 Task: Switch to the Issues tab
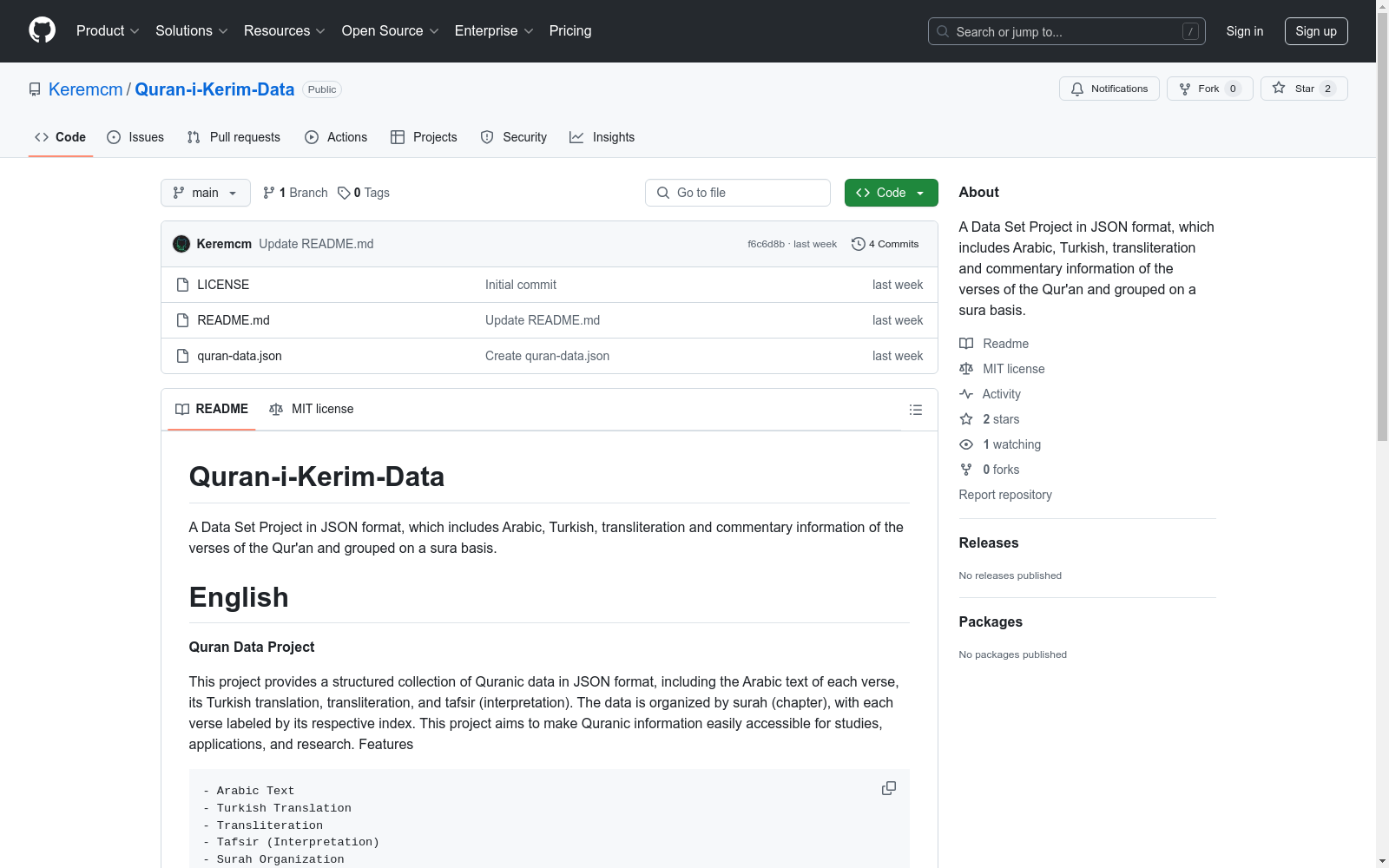tap(135, 137)
